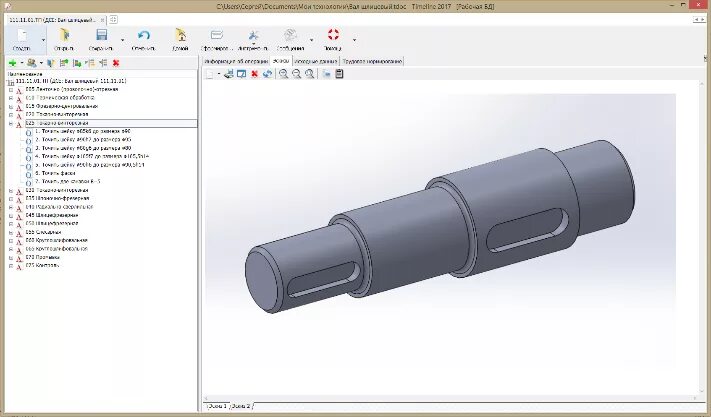This screenshot has width=711, height=417.
Task: Switch to Информация об операции tab
Action: coord(236,61)
